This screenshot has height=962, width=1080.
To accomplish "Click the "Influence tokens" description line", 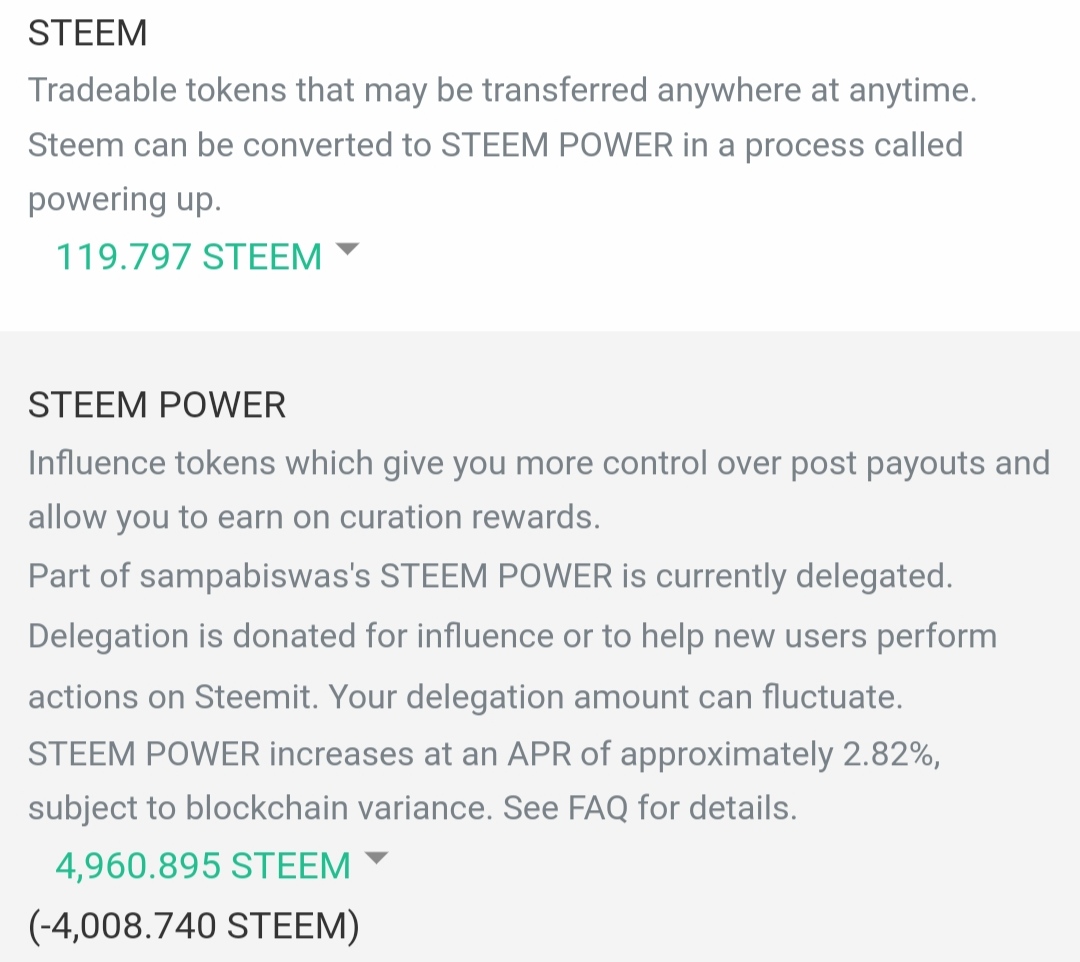I will [x=539, y=463].
